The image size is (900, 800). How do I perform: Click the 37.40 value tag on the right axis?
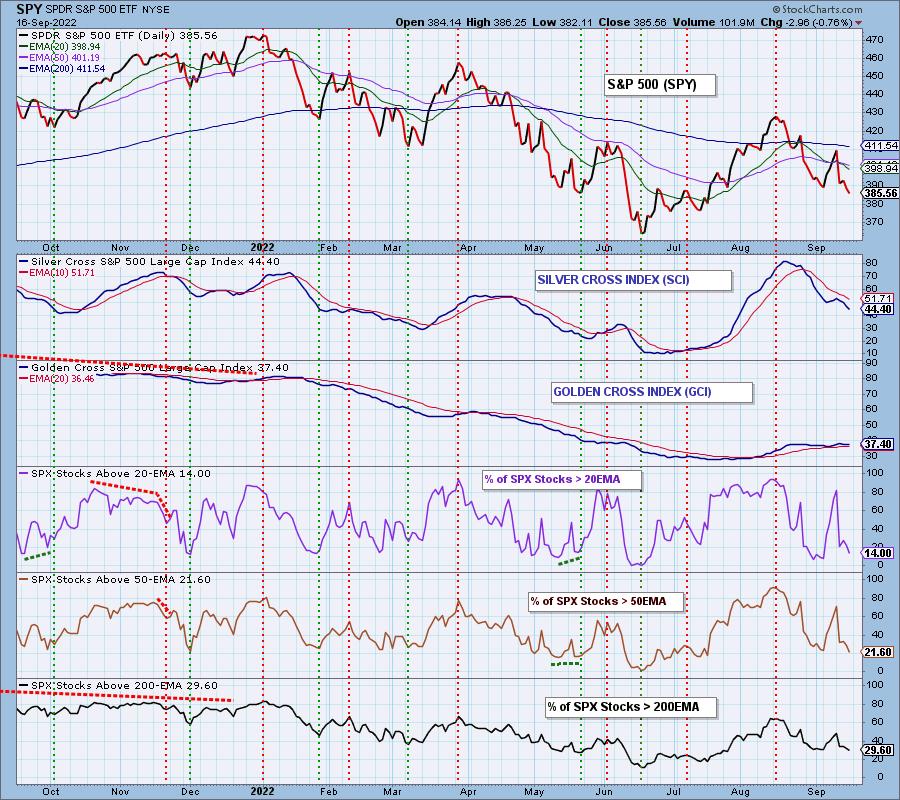[x=878, y=444]
